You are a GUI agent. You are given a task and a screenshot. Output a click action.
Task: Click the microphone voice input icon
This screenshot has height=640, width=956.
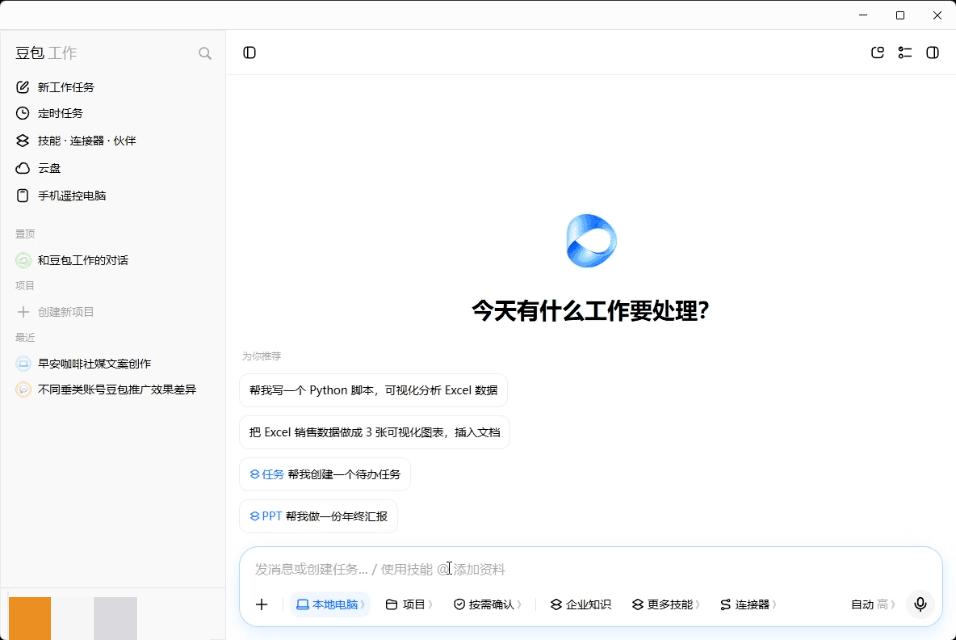(x=920, y=604)
